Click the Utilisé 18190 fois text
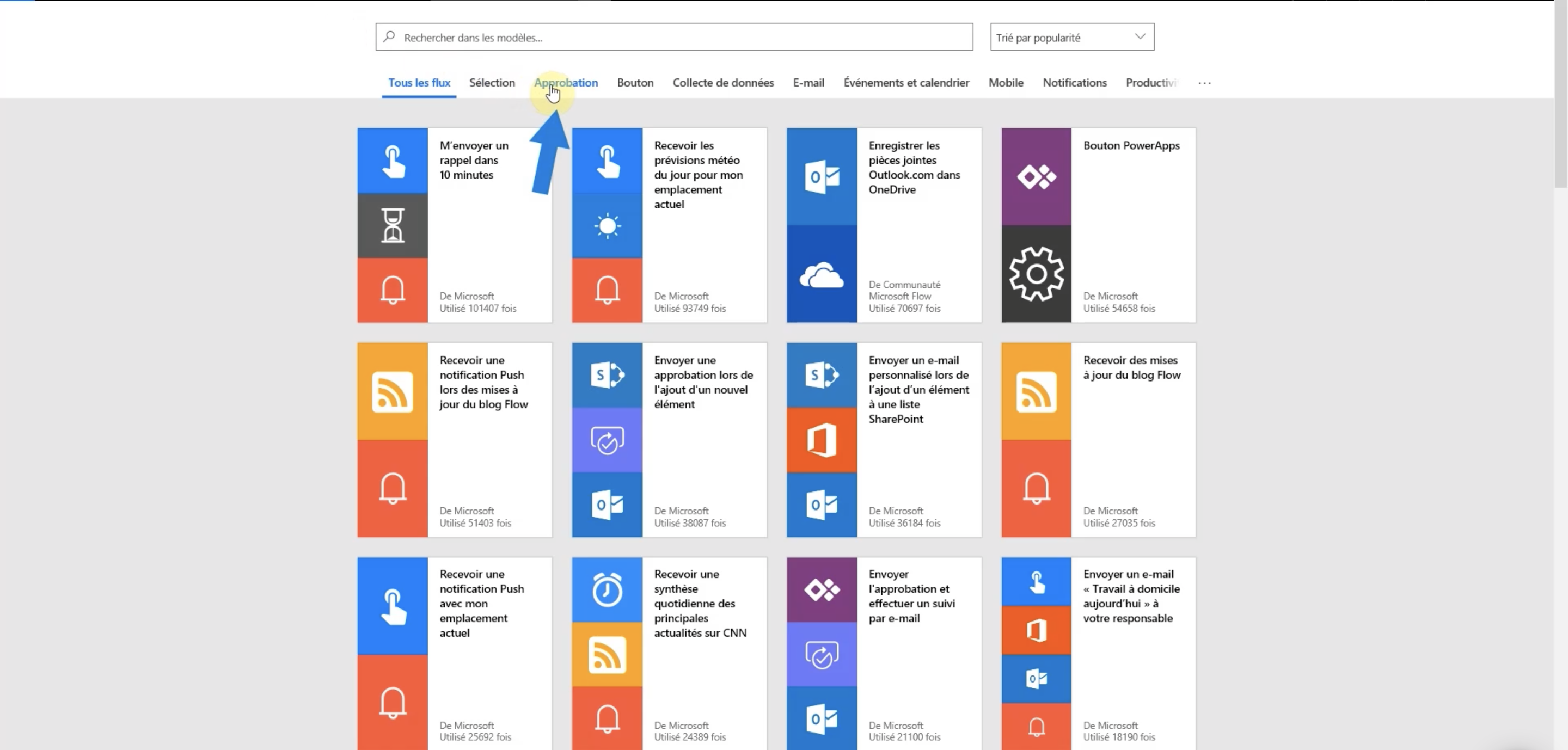This screenshot has width=1568, height=750. tap(1119, 736)
